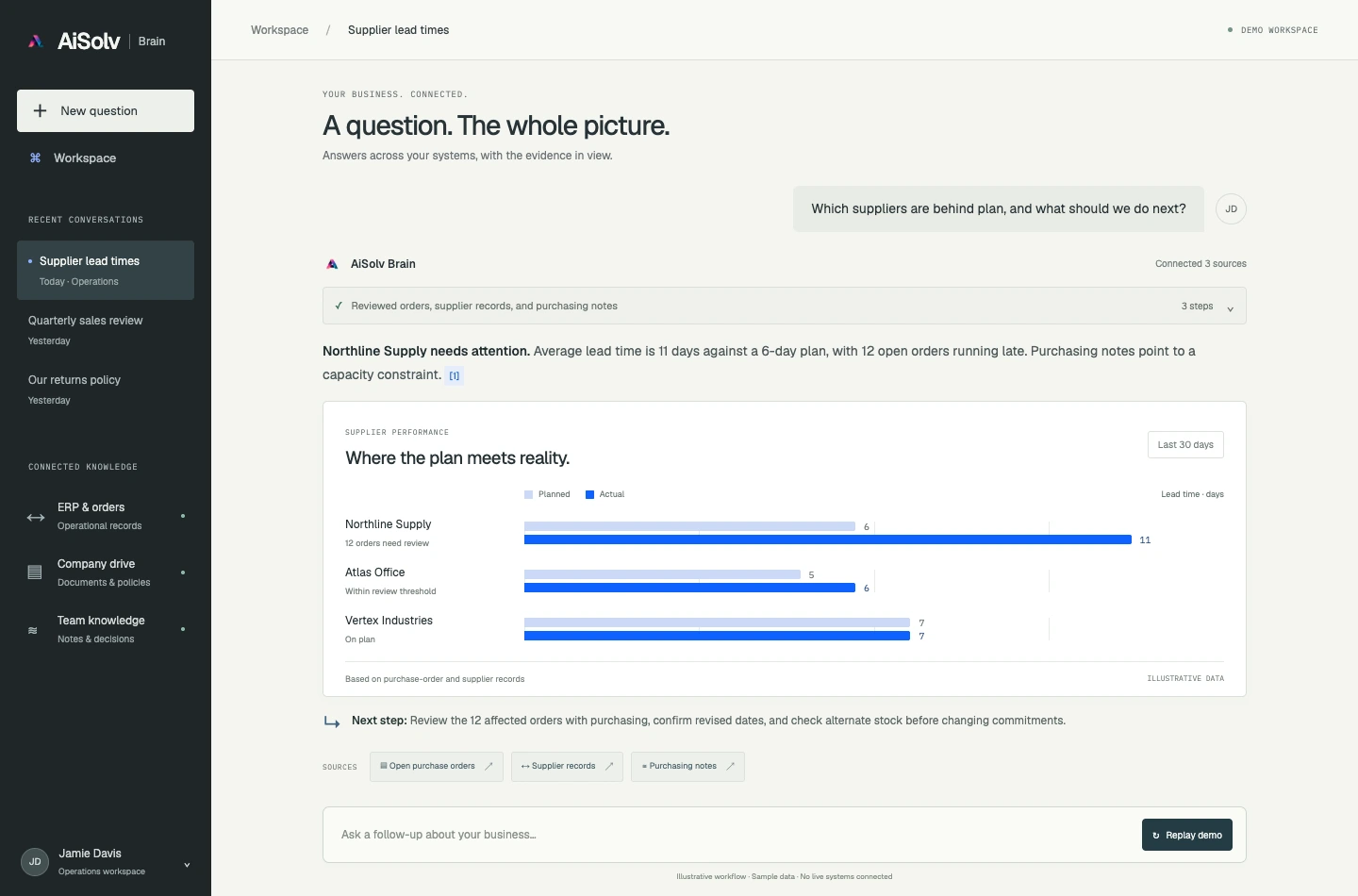Click the Northline Supply actual bar
This screenshot has height=896, width=1358.
pos(828,539)
